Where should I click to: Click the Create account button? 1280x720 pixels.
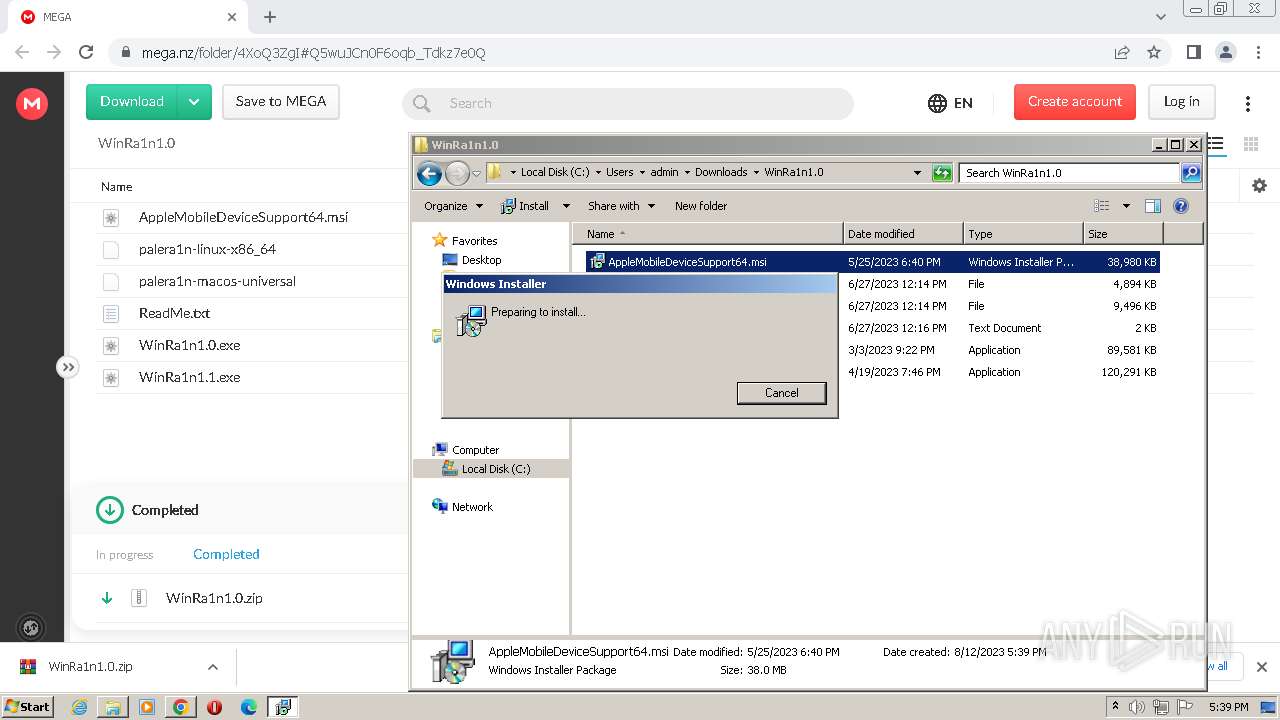1075,102
